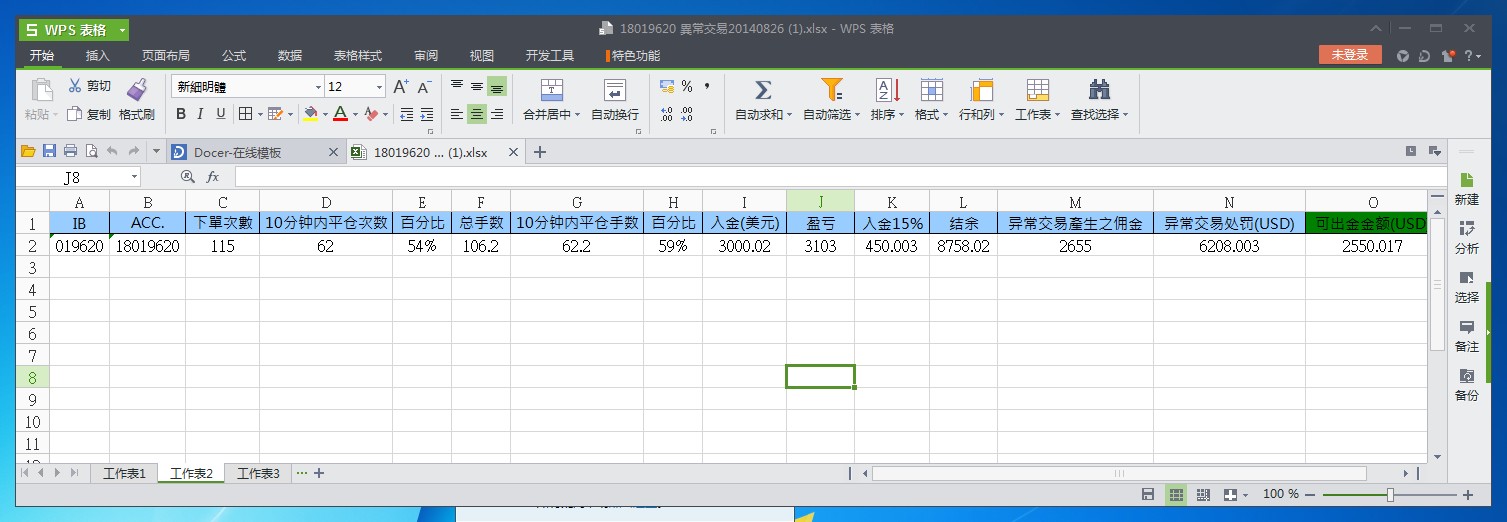Viewport: 1507px width, 522px height.
Task: Click the AutoSum (自动求和) sigma icon
Action: click(763, 90)
